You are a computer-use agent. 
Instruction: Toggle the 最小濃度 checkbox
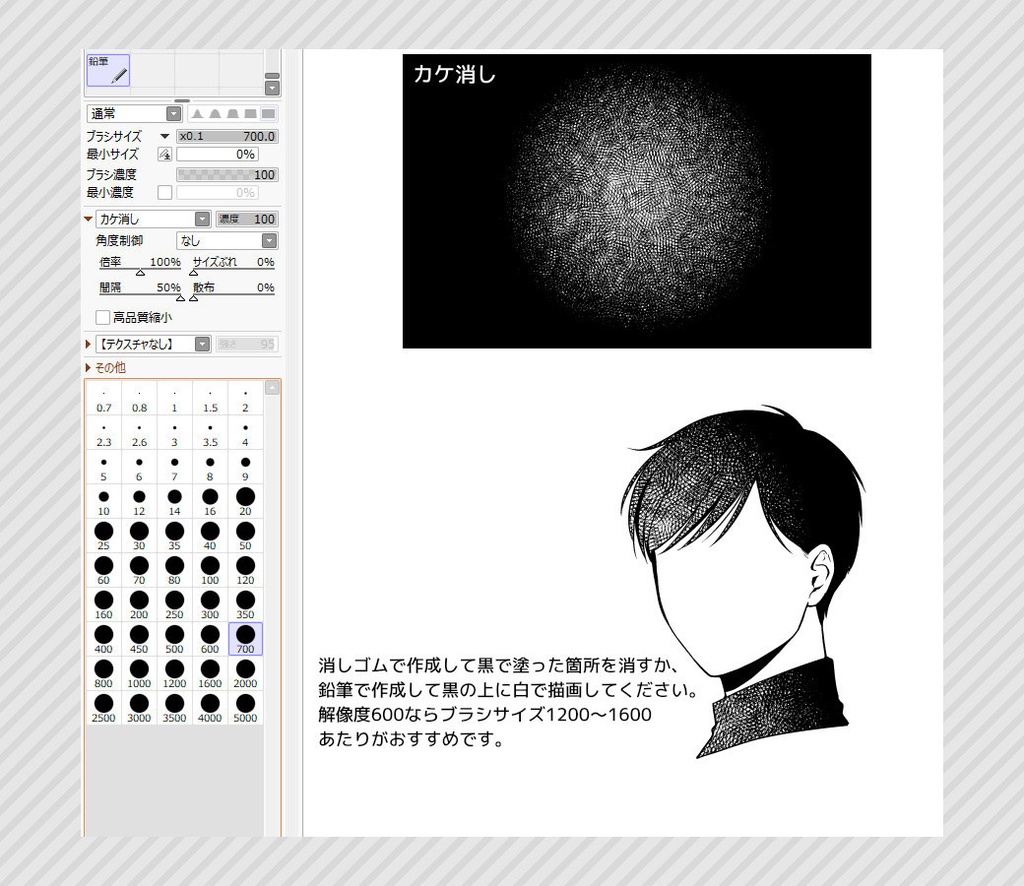pyautogui.click(x=165, y=192)
